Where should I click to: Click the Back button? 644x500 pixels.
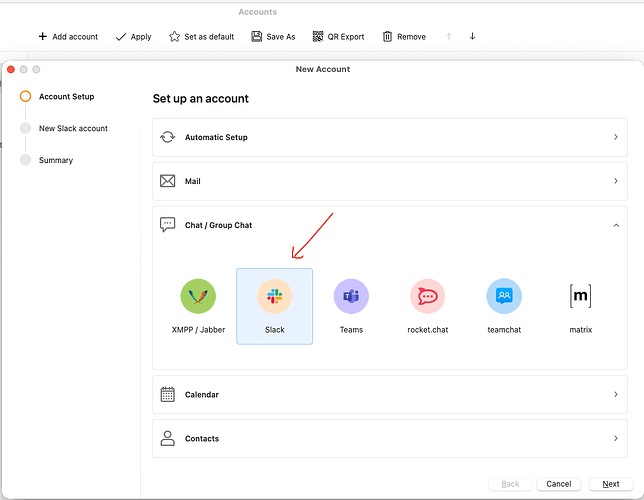click(510, 484)
